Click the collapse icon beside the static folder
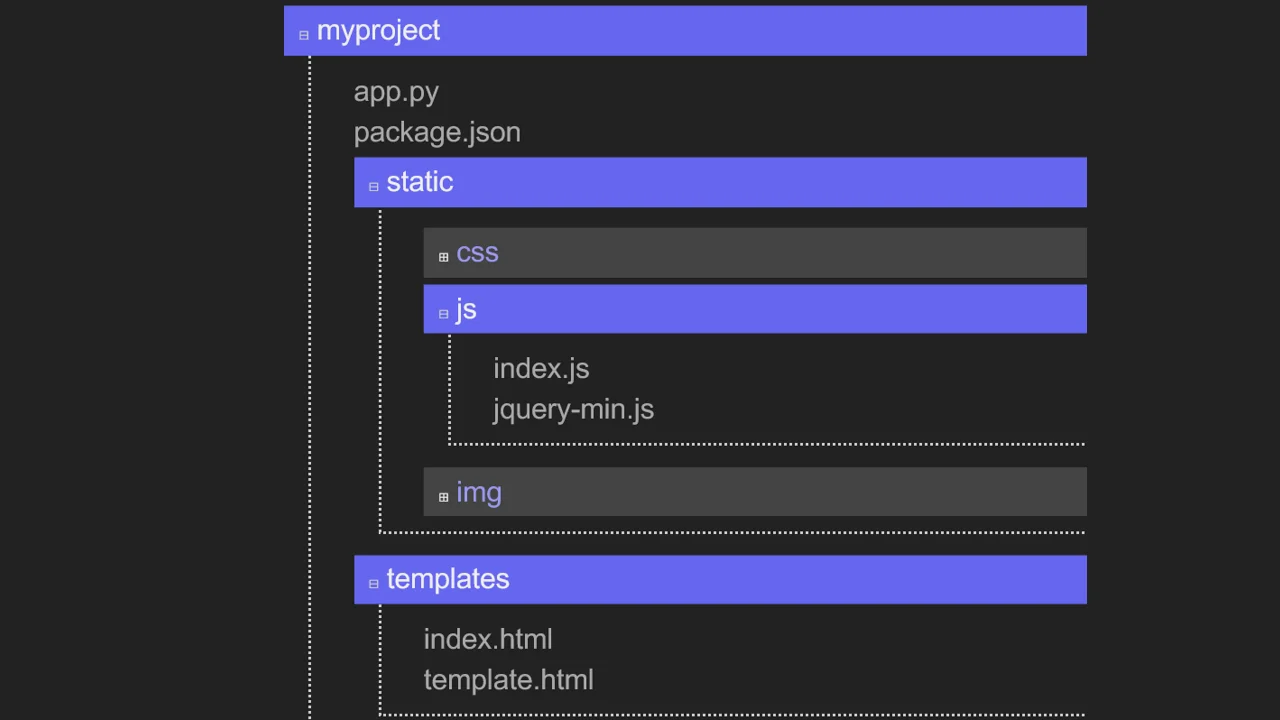The image size is (1280, 720). 373,185
